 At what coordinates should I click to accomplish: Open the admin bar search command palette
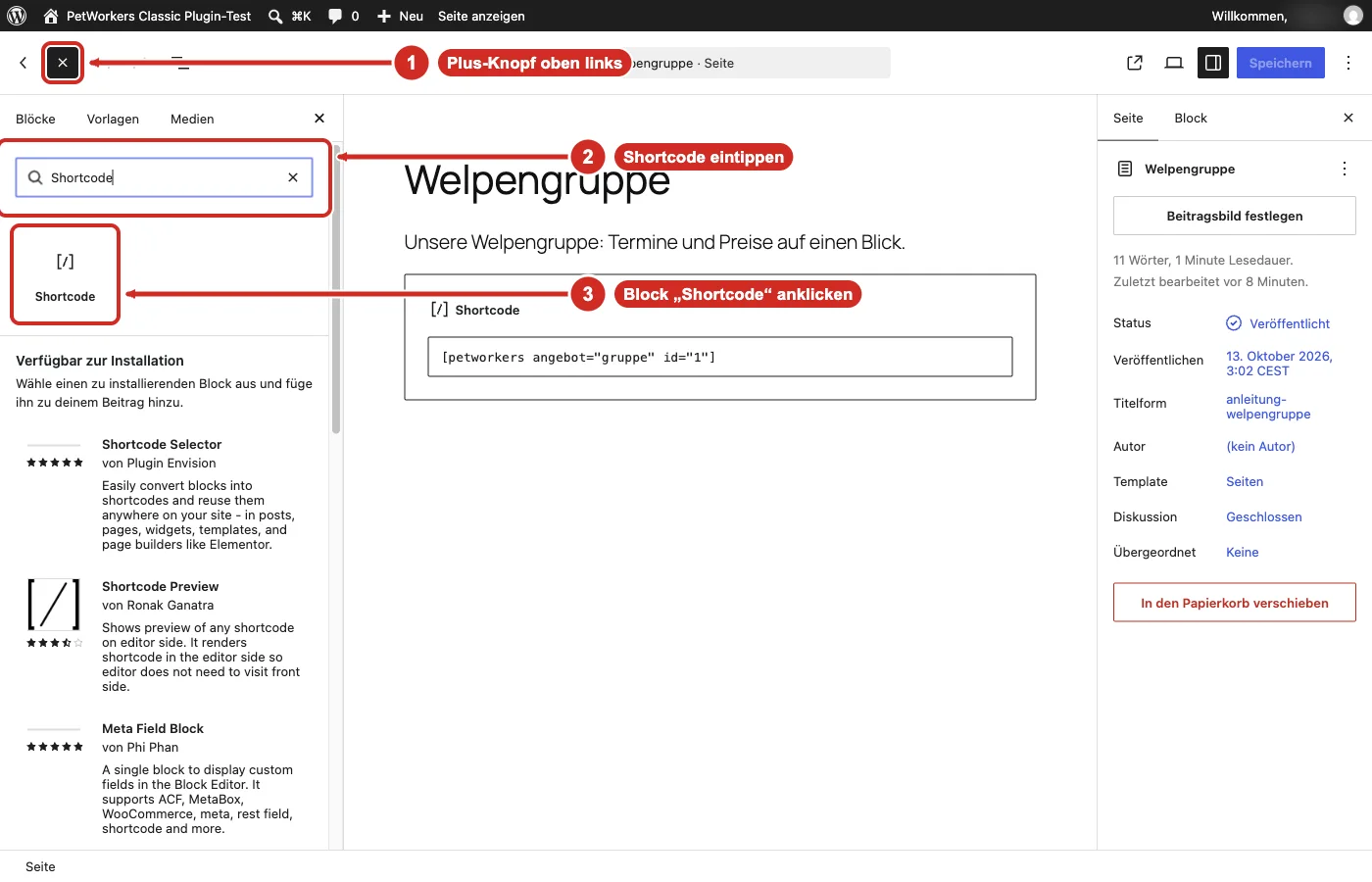point(289,16)
